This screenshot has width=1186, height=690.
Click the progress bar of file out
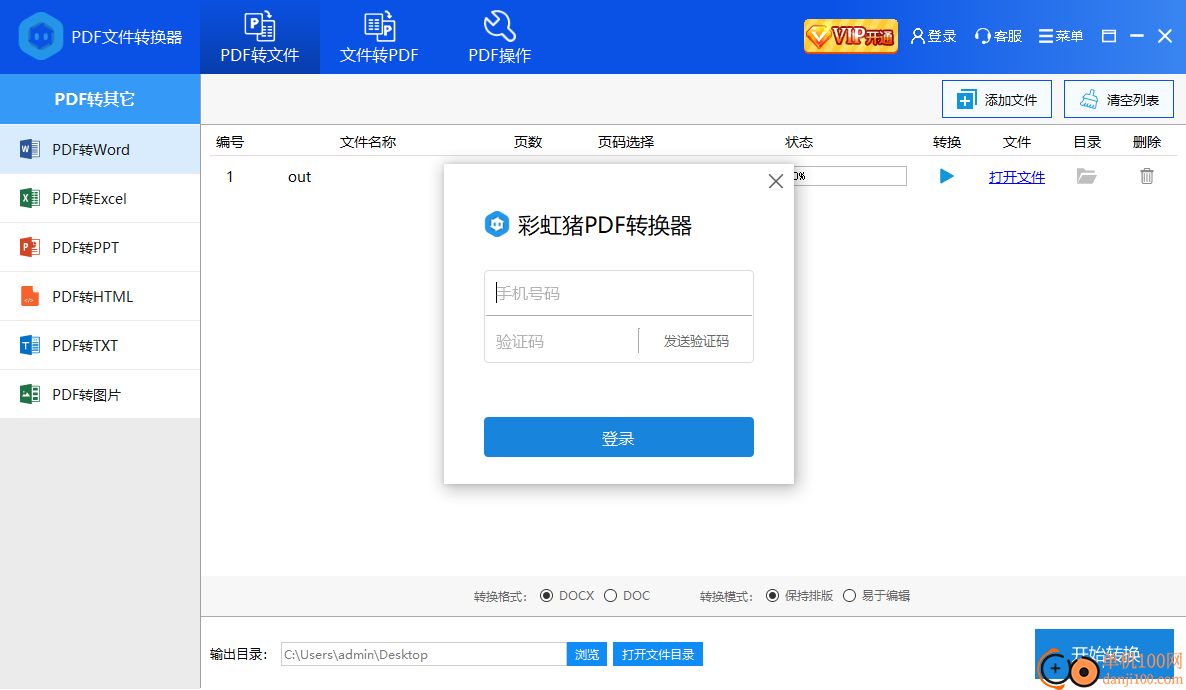pos(850,176)
